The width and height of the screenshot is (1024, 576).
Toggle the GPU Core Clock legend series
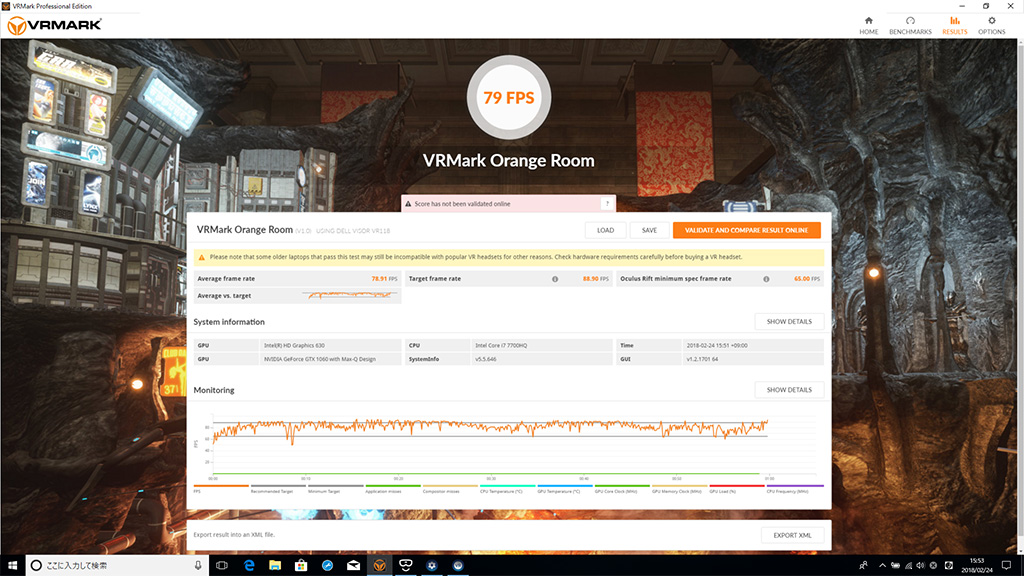622,488
